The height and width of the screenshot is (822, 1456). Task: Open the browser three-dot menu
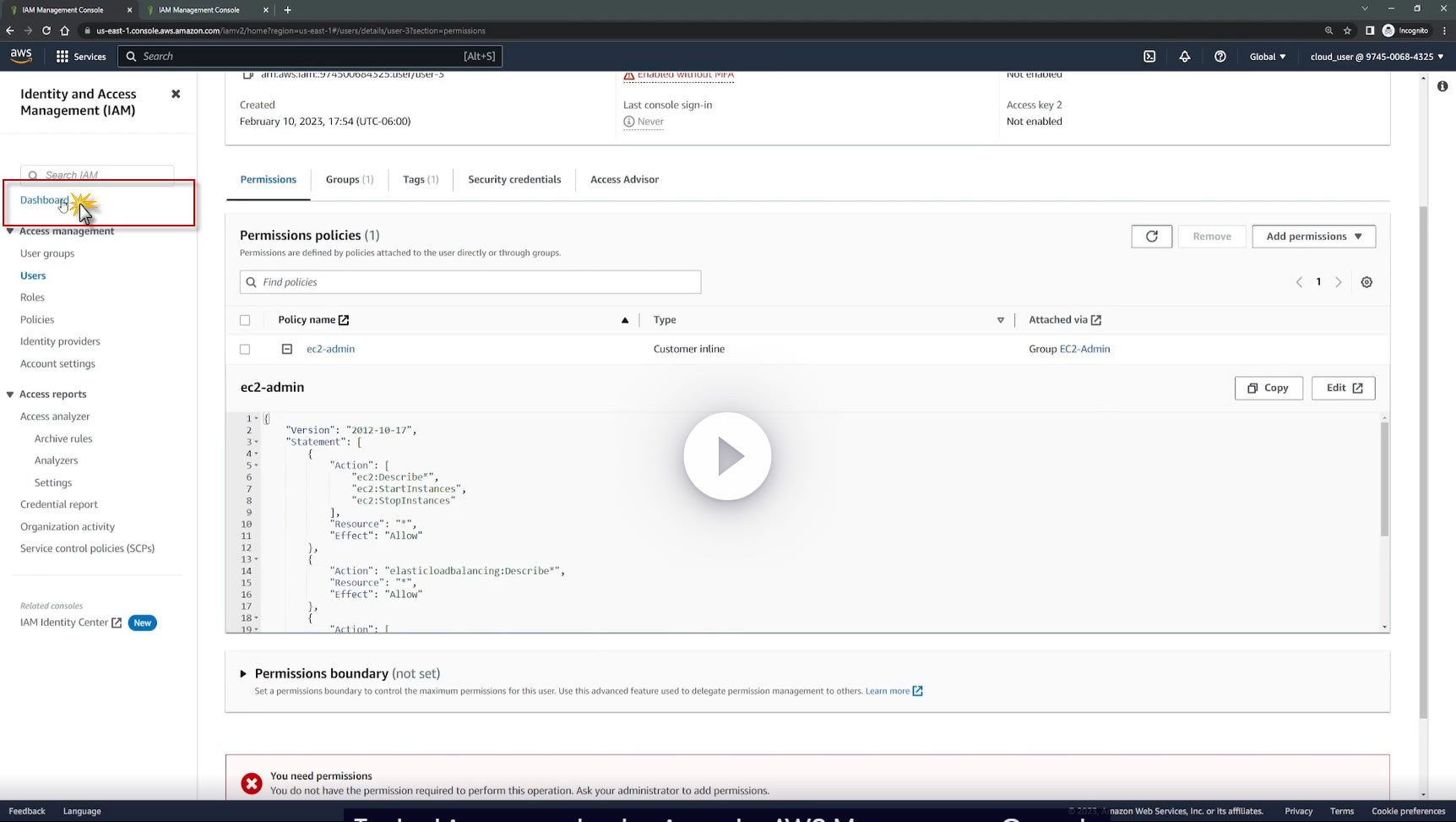(1444, 30)
